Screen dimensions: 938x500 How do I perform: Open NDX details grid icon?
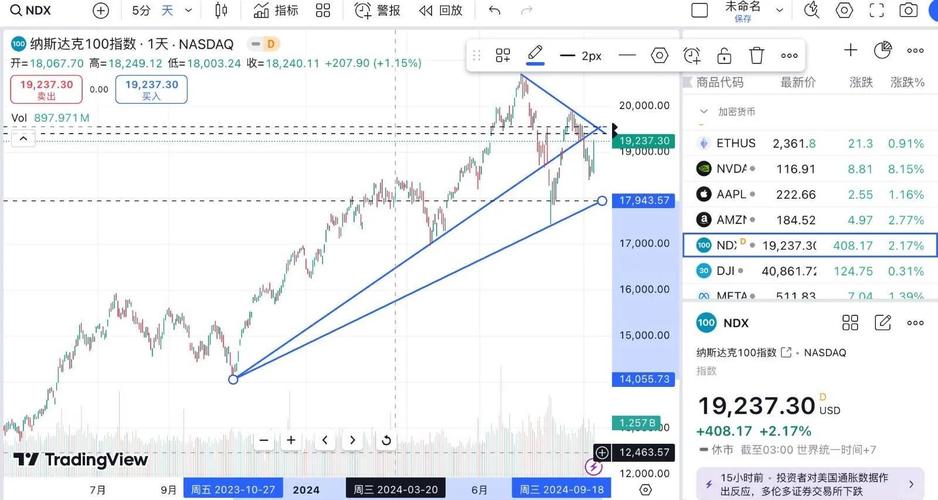pos(850,323)
